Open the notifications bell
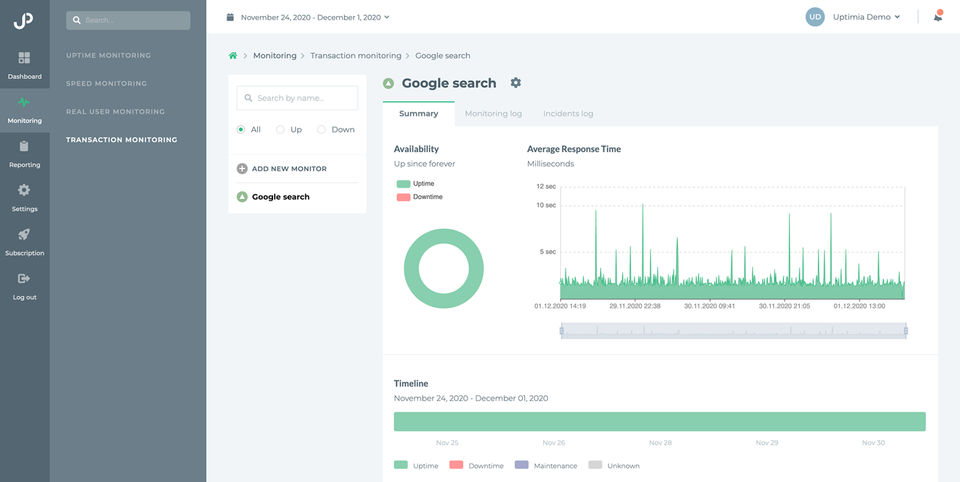 [937, 16]
